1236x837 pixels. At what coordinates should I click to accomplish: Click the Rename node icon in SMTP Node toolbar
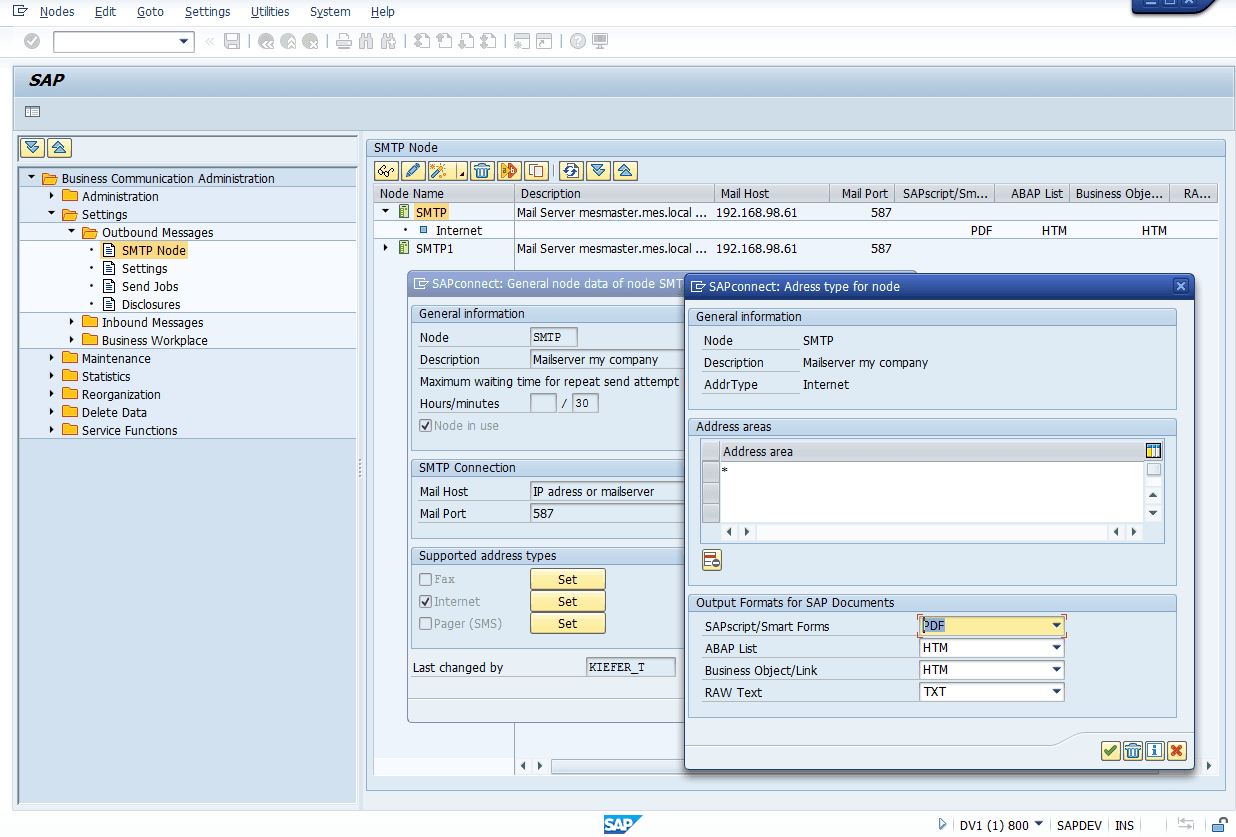509,170
